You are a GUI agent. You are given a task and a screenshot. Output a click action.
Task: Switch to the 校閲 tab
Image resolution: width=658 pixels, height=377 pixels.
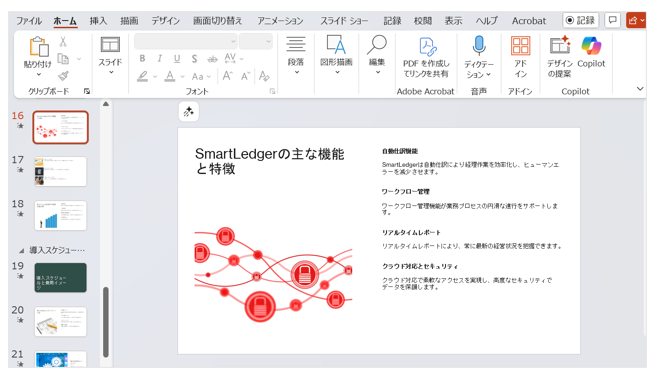423,21
